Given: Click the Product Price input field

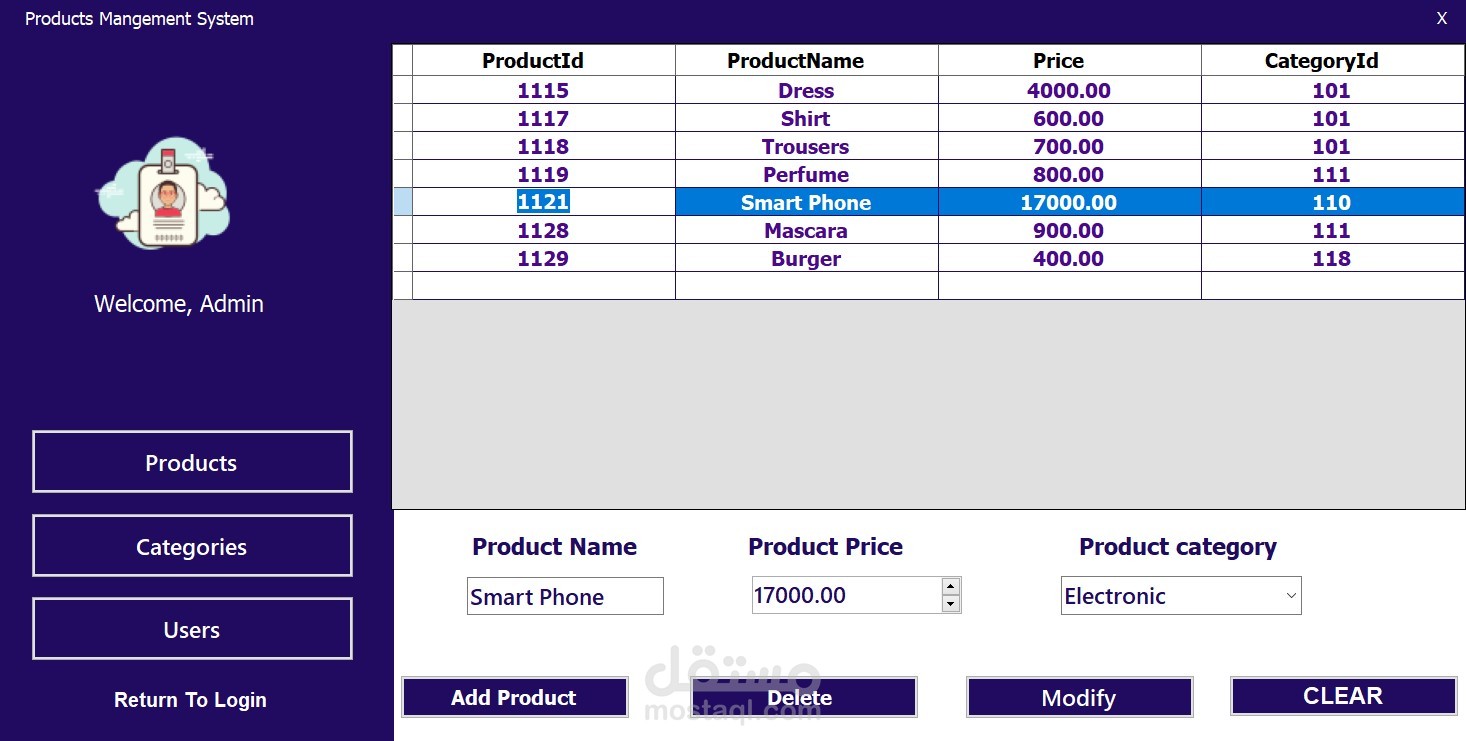Looking at the screenshot, I should [x=845, y=596].
